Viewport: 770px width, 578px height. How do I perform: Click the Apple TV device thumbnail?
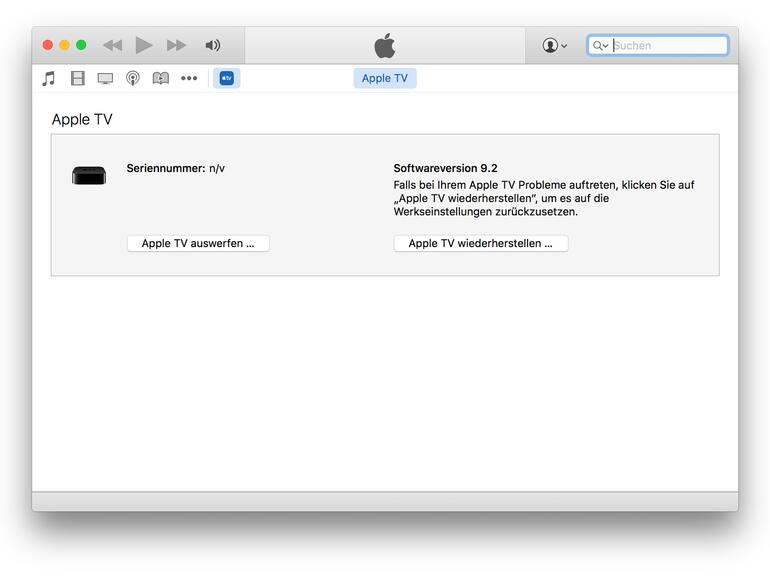coord(89,175)
